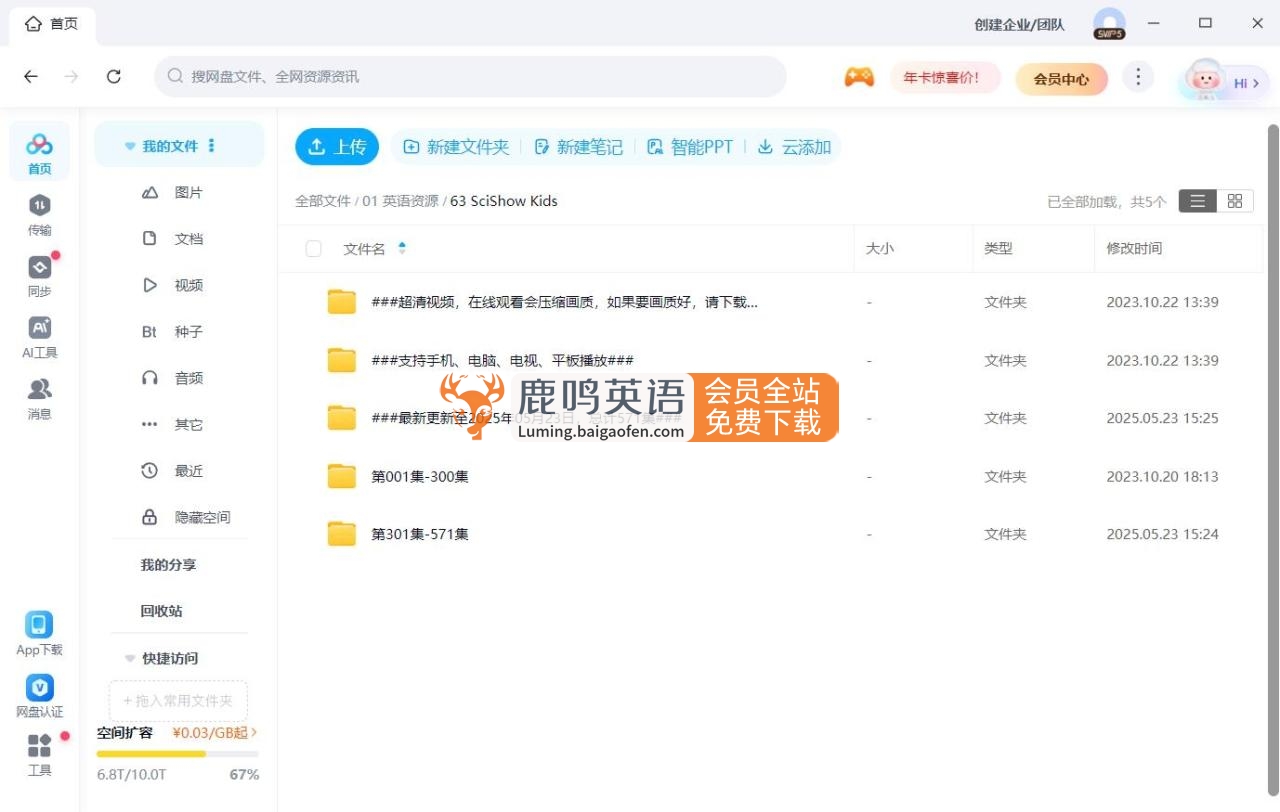Collapse the 快捷访问 section
This screenshot has width=1280, height=812.
[130, 659]
